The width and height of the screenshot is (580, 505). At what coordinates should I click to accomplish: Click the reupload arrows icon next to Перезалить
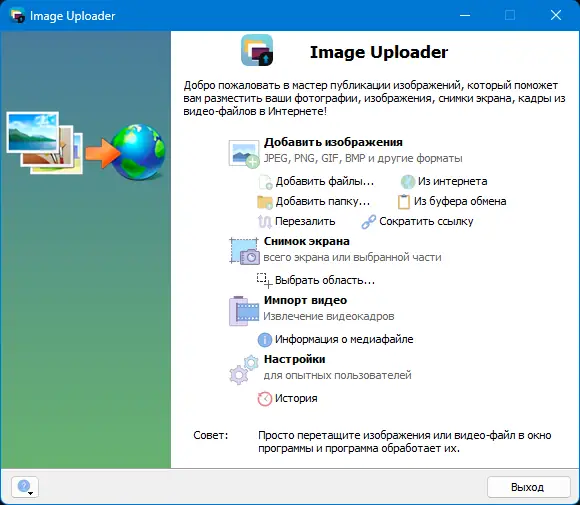point(264,222)
